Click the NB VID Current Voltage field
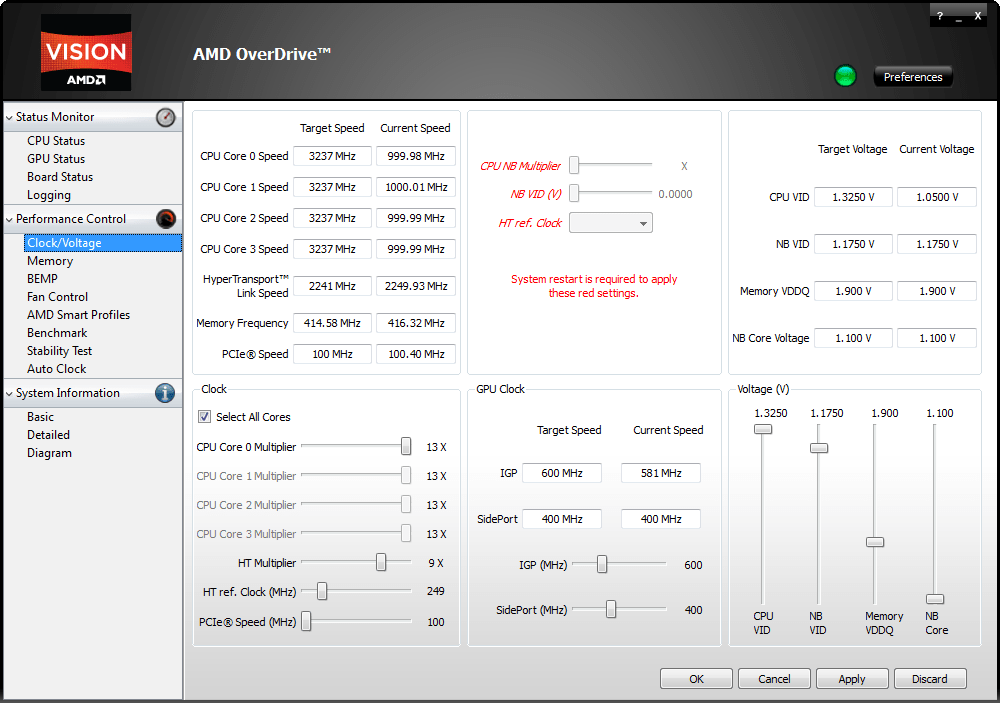 937,244
